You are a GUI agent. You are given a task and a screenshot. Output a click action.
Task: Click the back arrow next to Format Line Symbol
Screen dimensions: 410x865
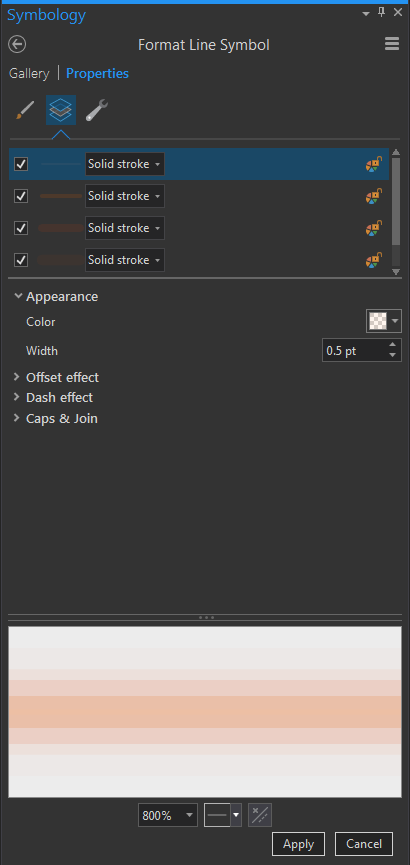point(18,44)
